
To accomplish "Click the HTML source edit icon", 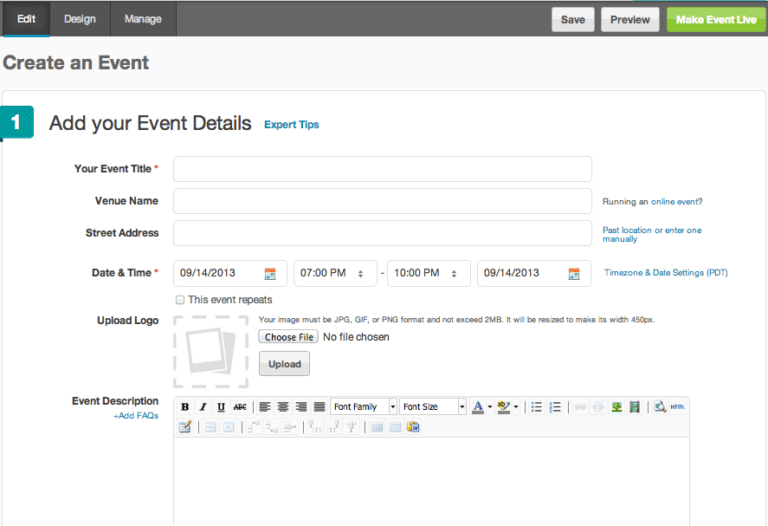I will (678, 407).
